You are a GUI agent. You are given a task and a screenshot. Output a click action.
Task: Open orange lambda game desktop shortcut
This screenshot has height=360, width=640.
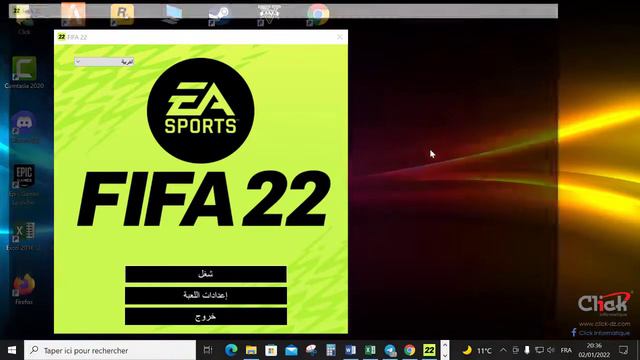(x=73, y=15)
